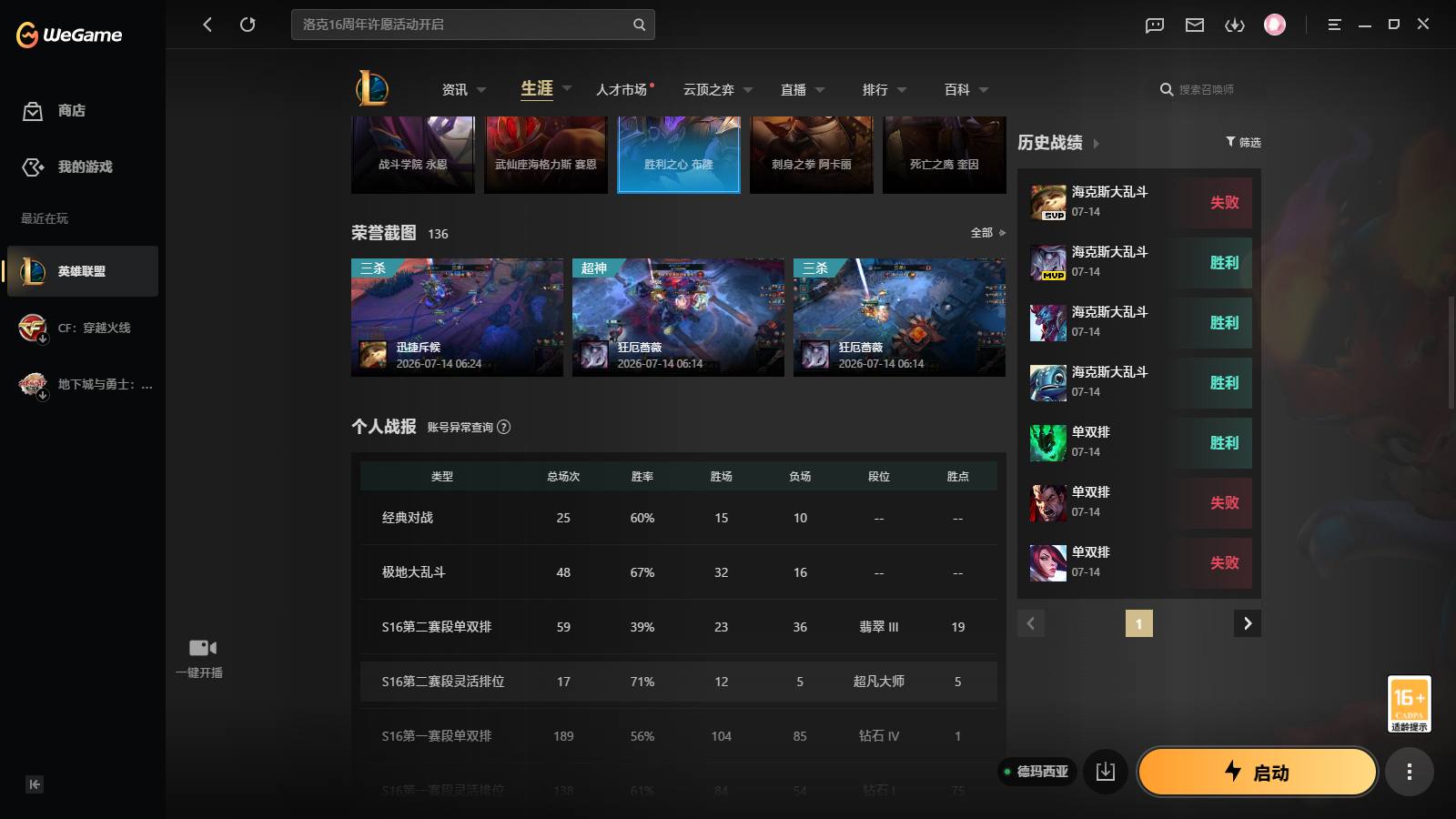Expand the 生涯 dropdown arrow

(567, 89)
